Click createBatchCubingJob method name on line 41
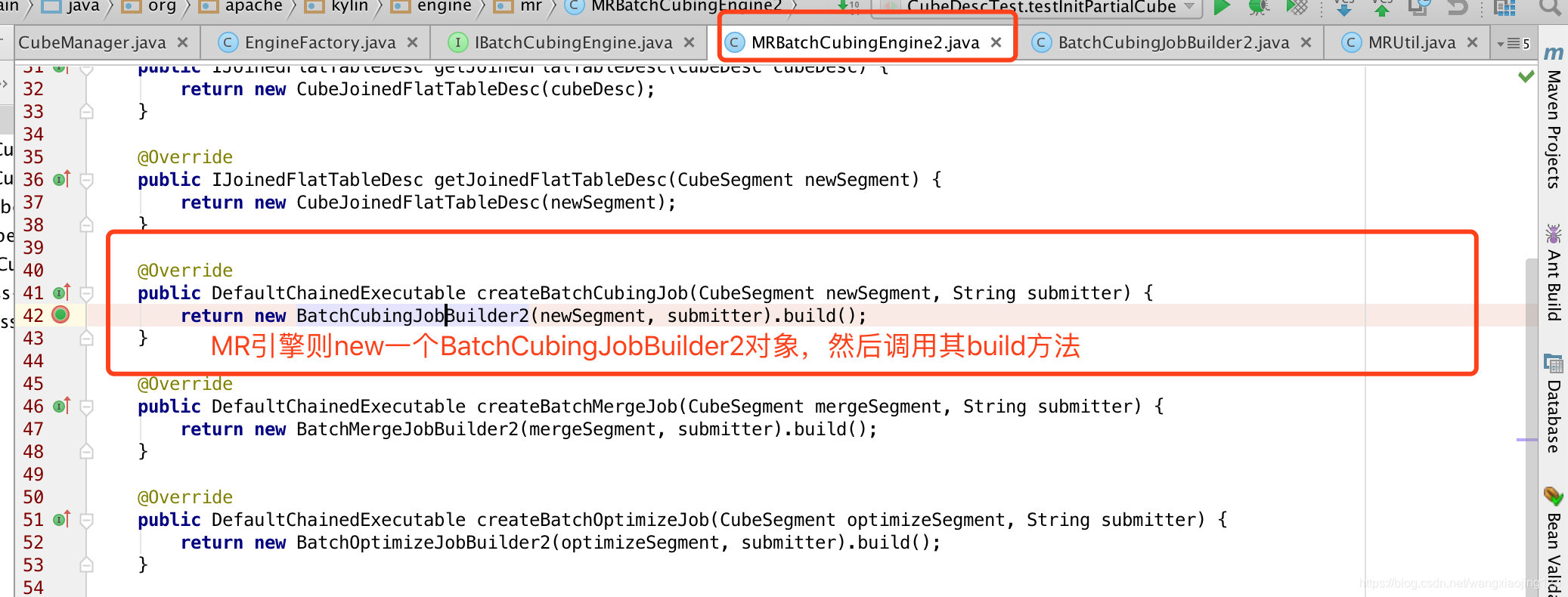Image resolution: width=1568 pixels, height=597 pixels. [x=582, y=292]
